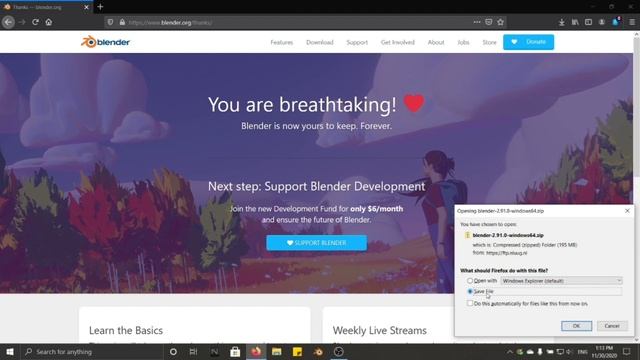Open Firefox account icon

[602, 22]
